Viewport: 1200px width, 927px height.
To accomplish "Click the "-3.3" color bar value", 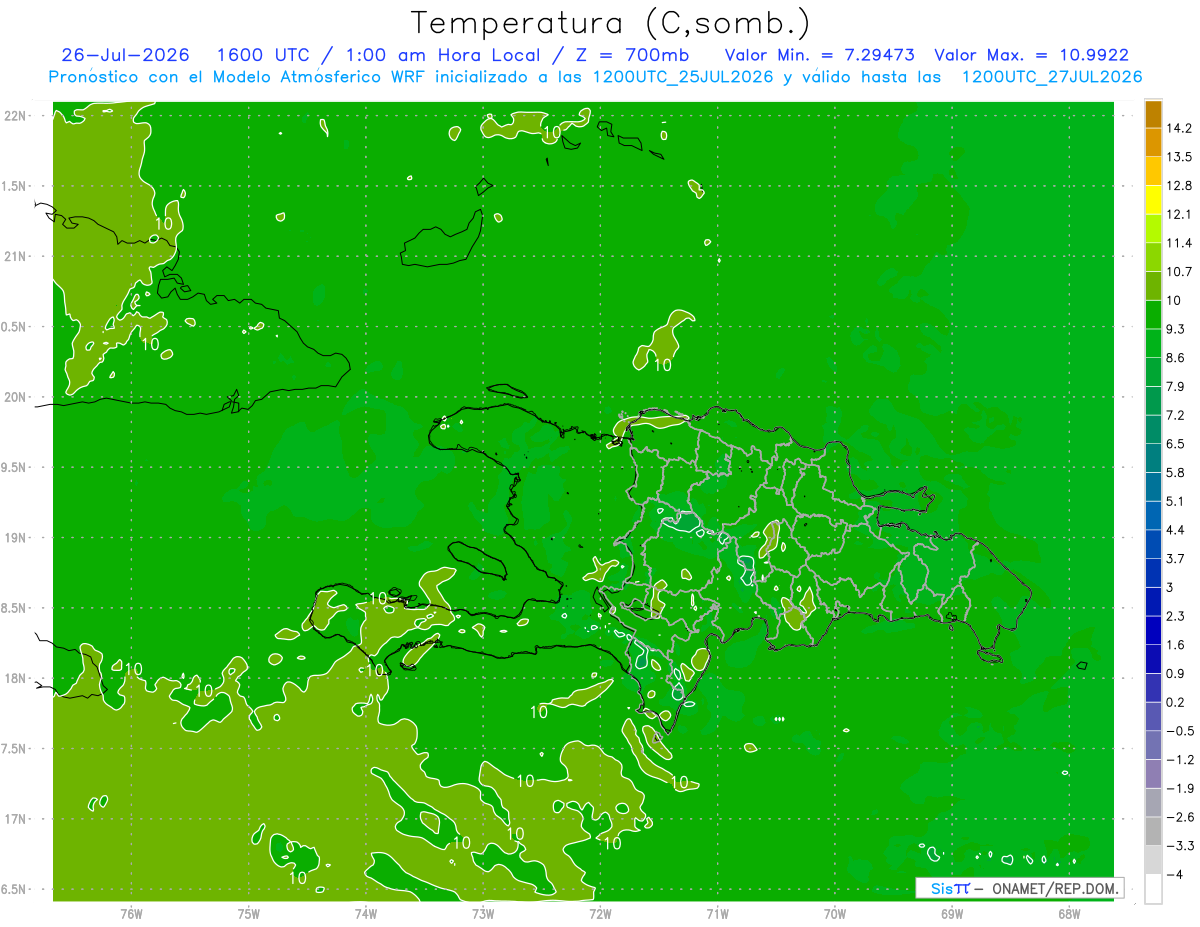I will point(1180,846).
